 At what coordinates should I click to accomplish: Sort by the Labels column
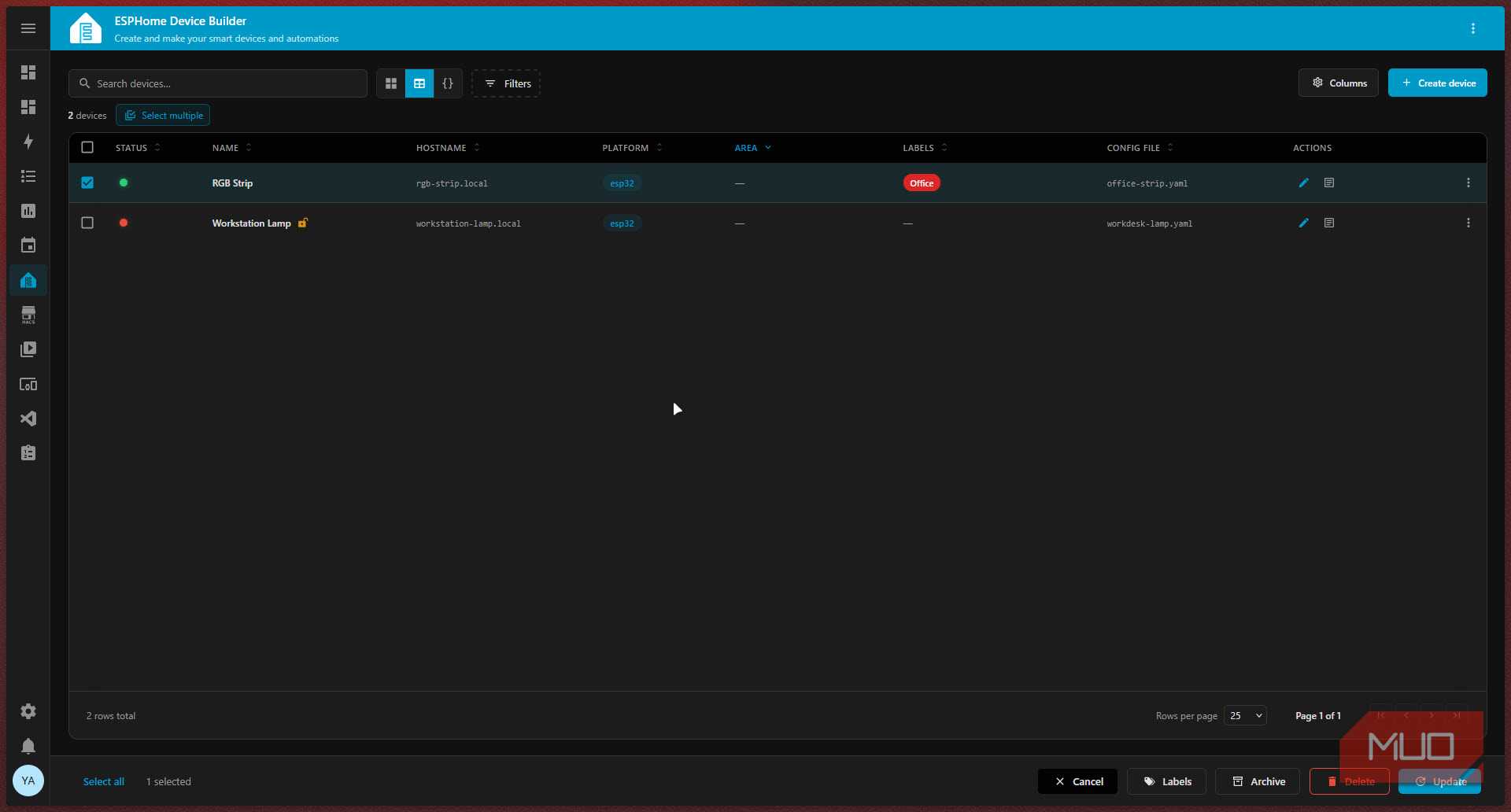pos(925,148)
